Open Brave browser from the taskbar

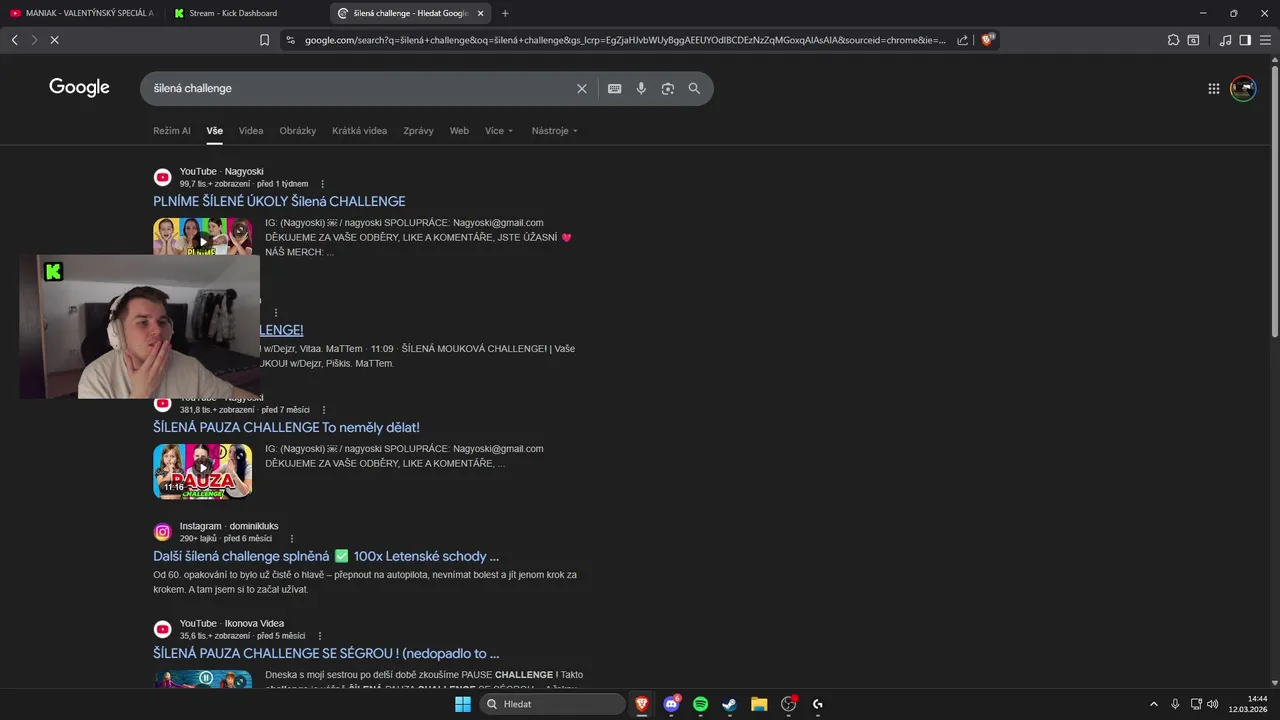(642, 704)
